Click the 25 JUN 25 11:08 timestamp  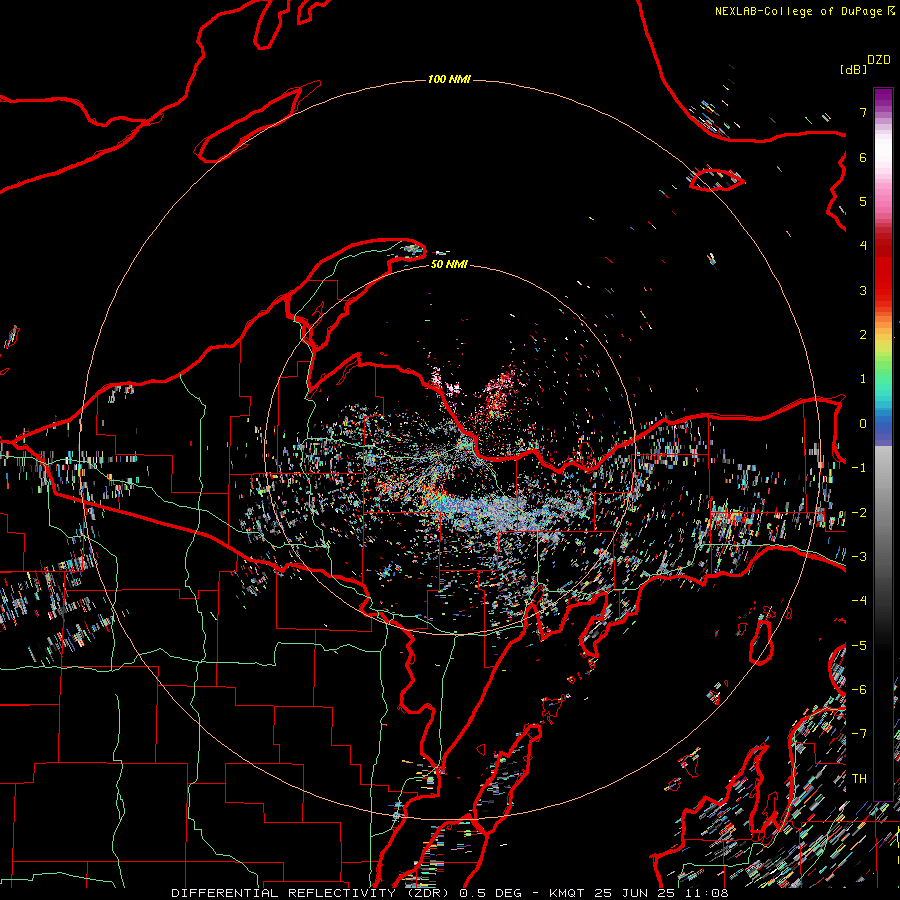pyautogui.click(x=661, y=893)
